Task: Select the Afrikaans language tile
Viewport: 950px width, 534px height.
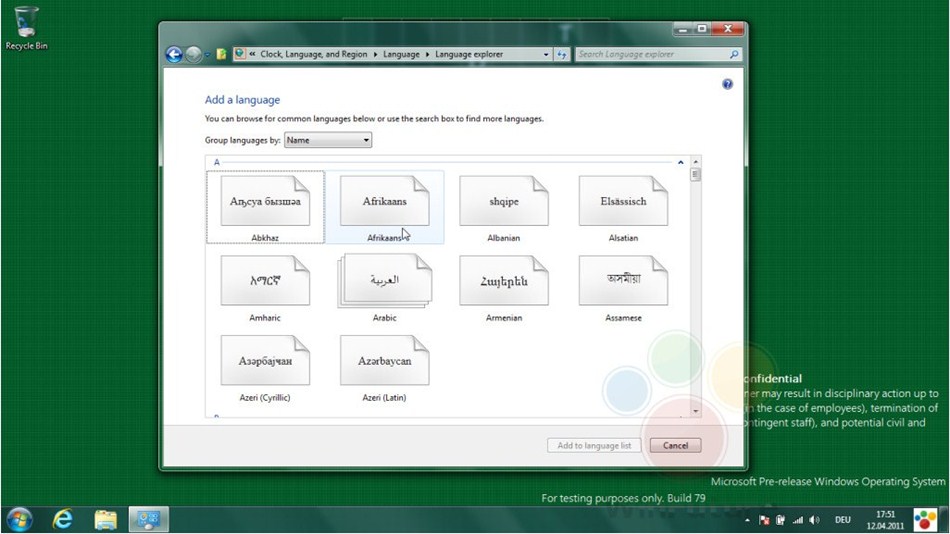Action: (385, 207)
